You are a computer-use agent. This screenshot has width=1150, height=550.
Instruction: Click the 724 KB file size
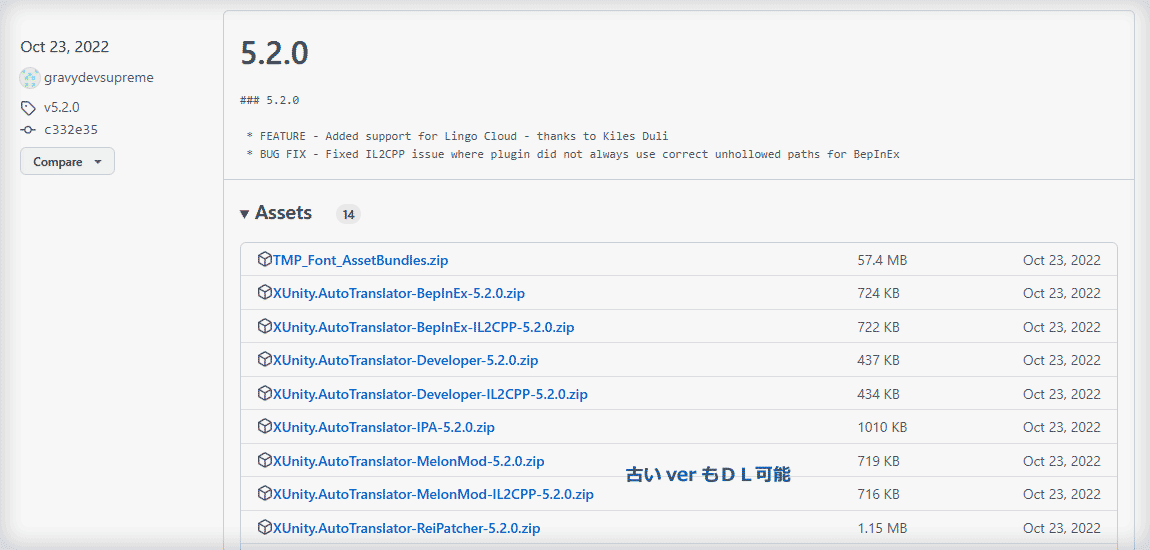coord(879,293)
